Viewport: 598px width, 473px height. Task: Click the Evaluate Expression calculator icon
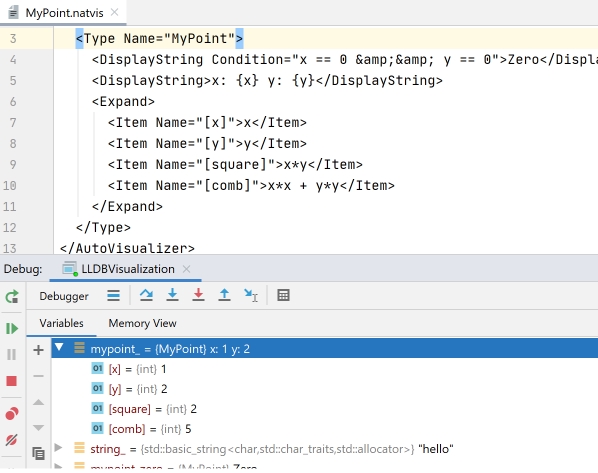[283, 295]
